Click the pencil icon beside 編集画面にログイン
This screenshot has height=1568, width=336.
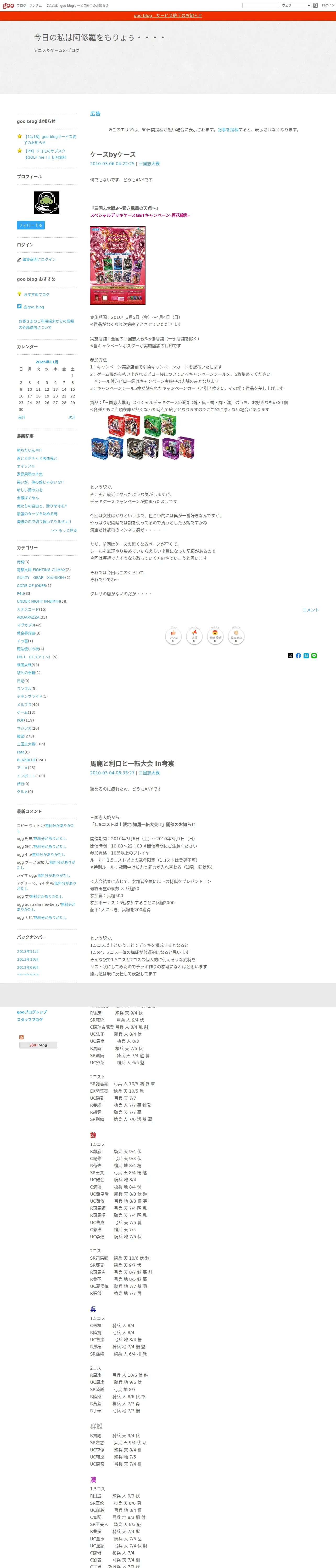click(x=19, y=260)
